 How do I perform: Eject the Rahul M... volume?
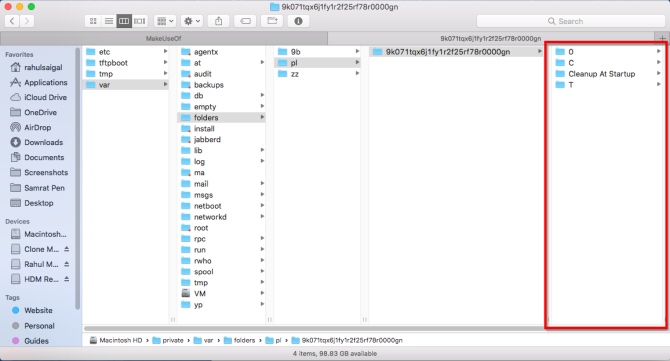coord(67,264)
